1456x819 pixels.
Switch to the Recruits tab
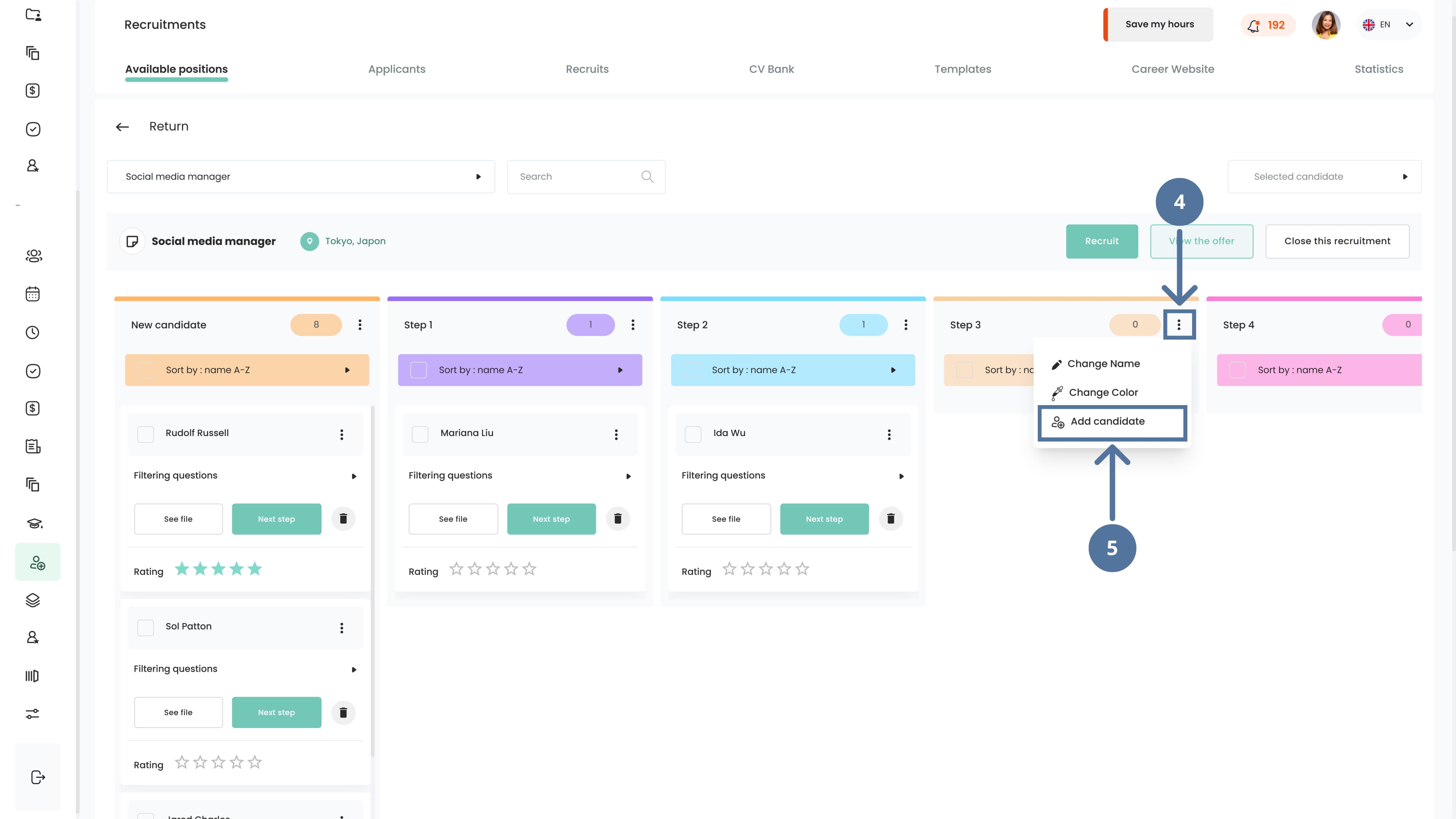(x=587, y=69)
